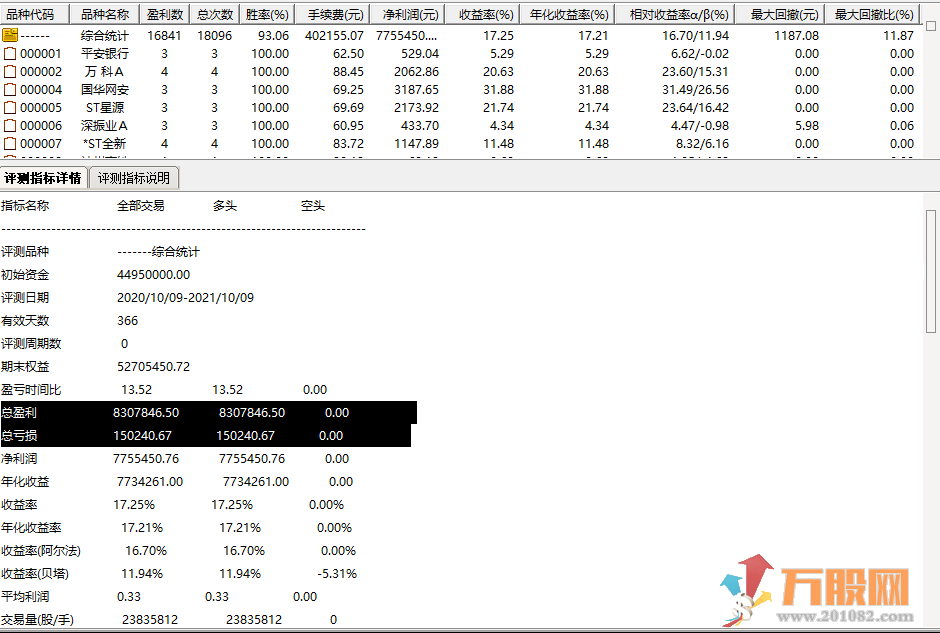The width and height of the screenshot is (940, 633).
Task: Sort by the 品种代码 column header
Action: [35, 14]
